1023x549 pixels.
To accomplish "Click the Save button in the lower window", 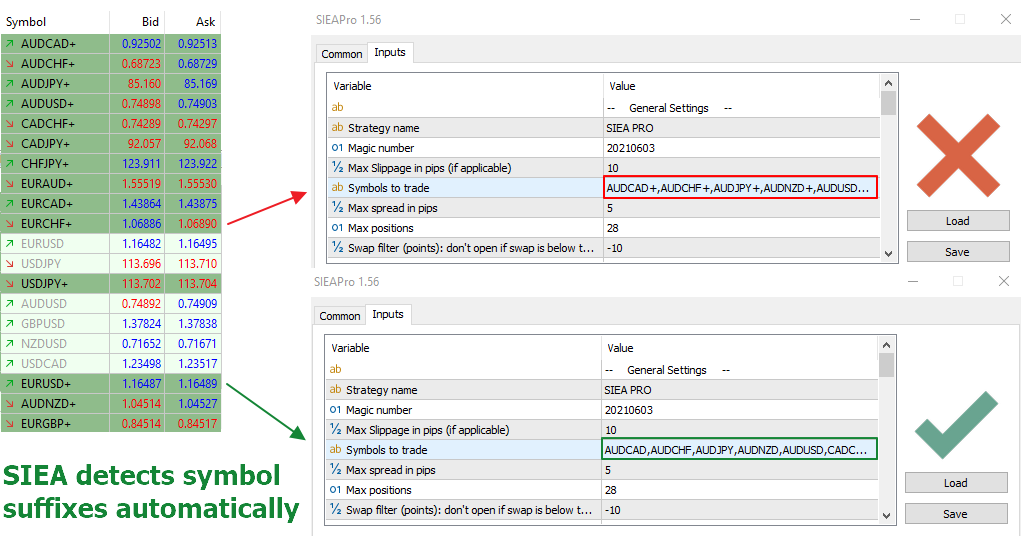I will pyautogui.click(x=956, y=514).
